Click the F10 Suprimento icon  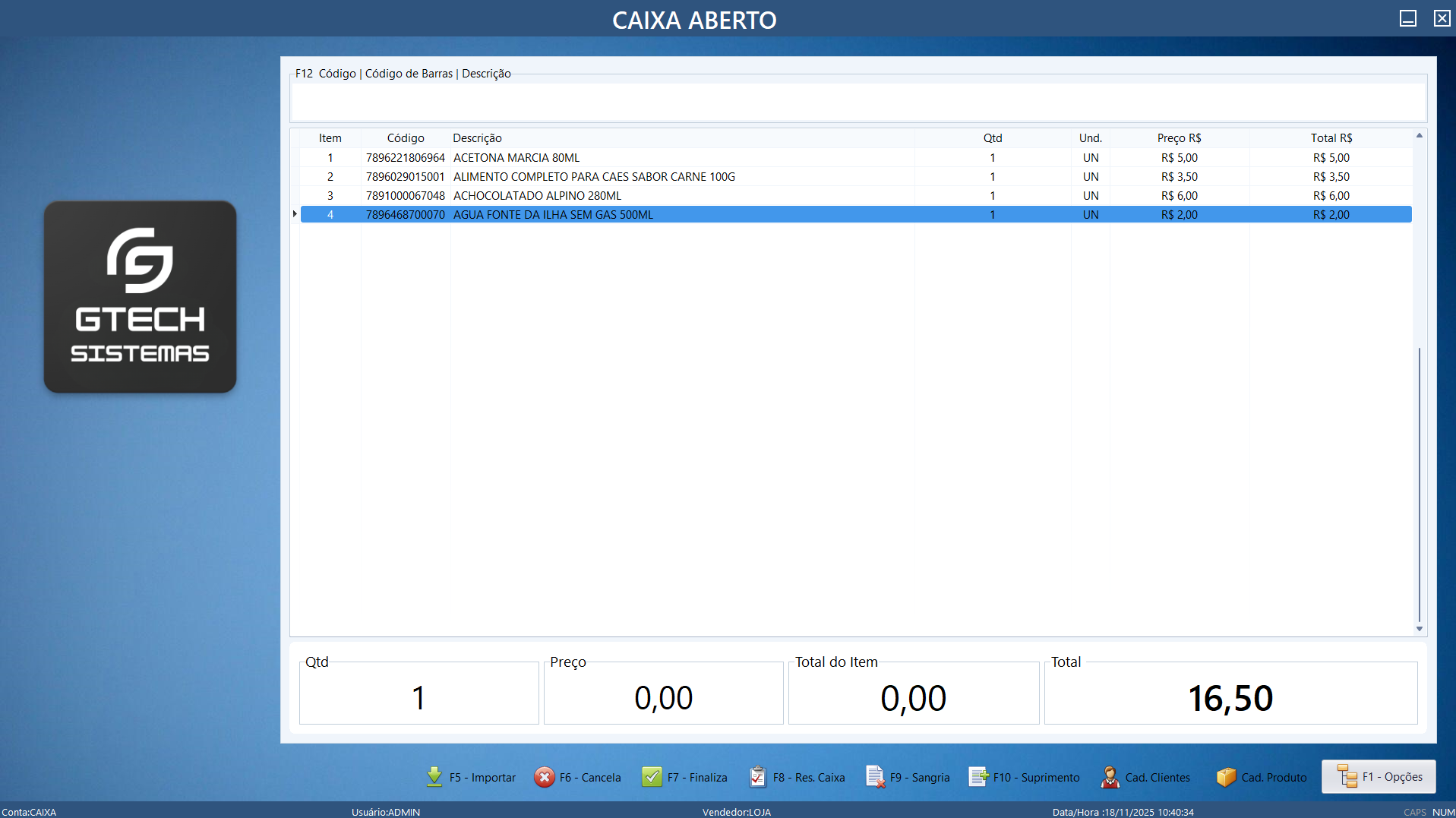click(x=979, y=776)
